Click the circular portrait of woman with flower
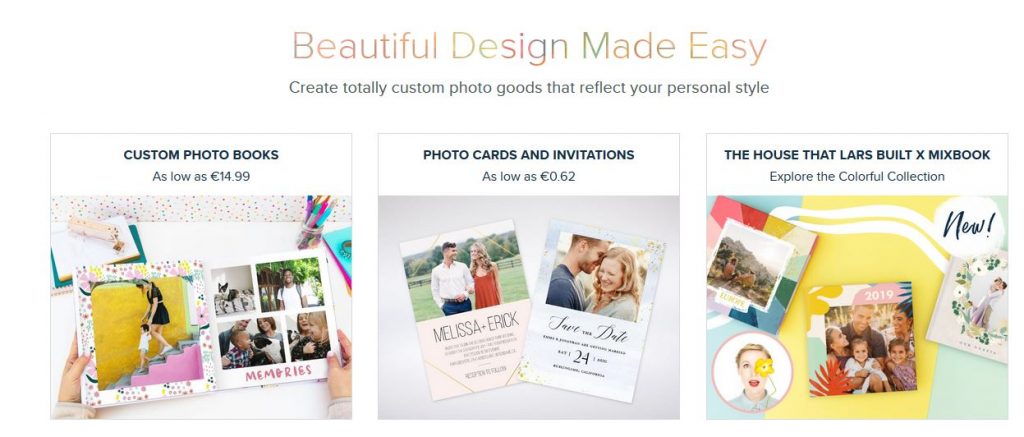1024x437 pixels. (752, 371)
